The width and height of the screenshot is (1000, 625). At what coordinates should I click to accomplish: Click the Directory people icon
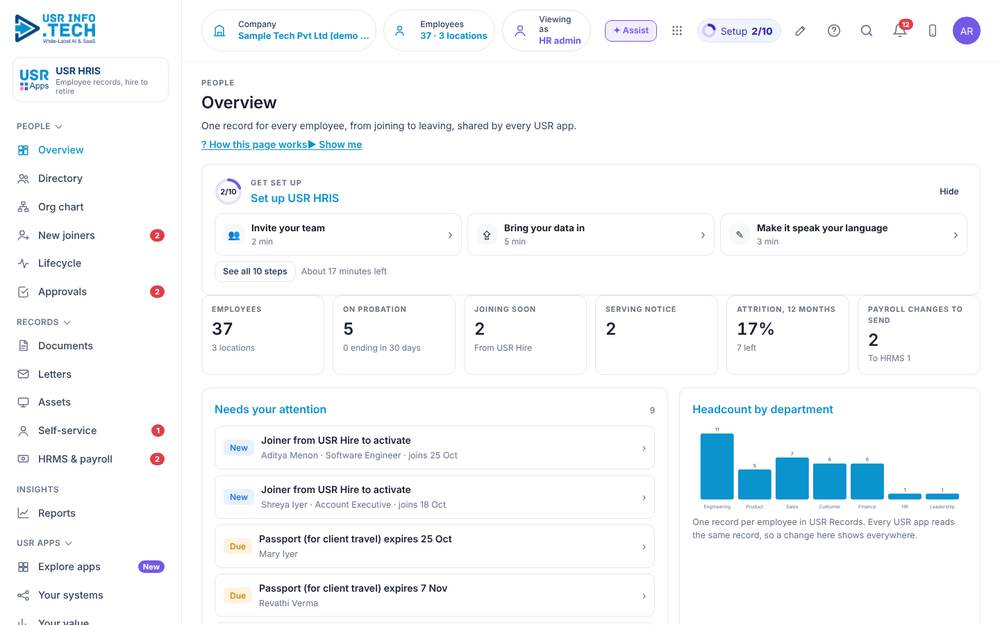pyautogui.click(x=23, y=179)
